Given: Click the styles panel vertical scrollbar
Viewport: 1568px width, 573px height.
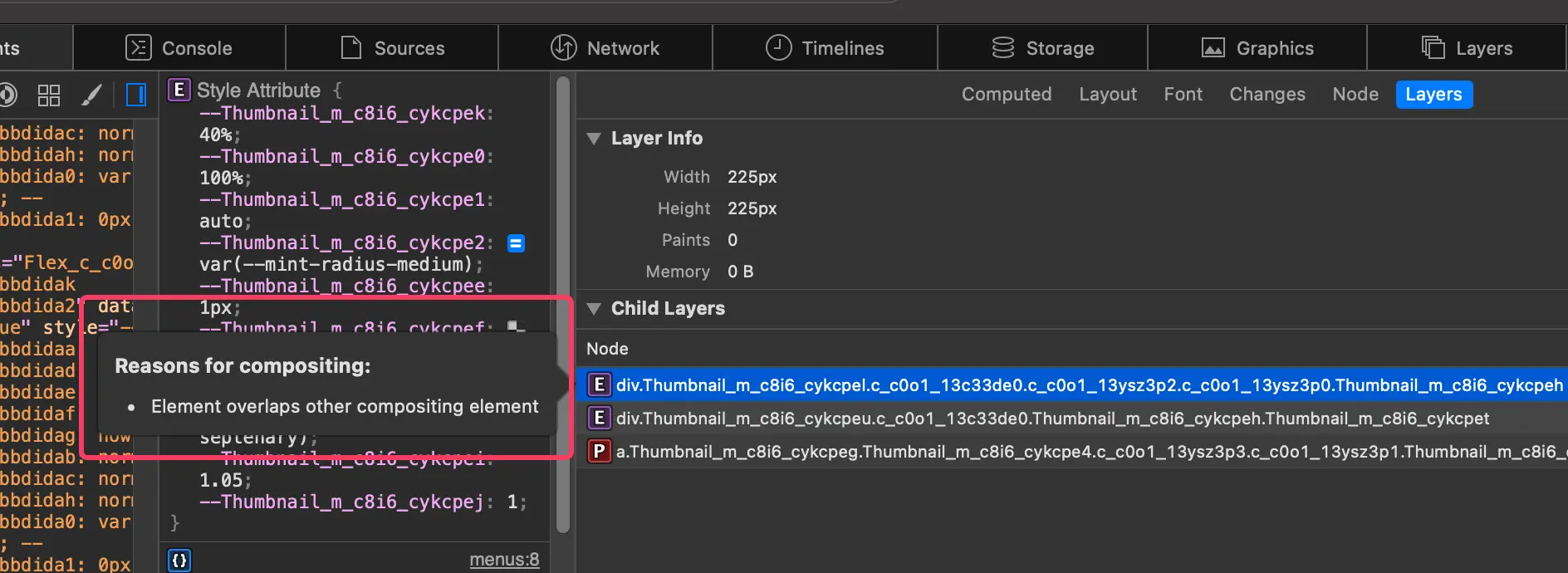Looking at the screenshot, I should tap(563, 299).
